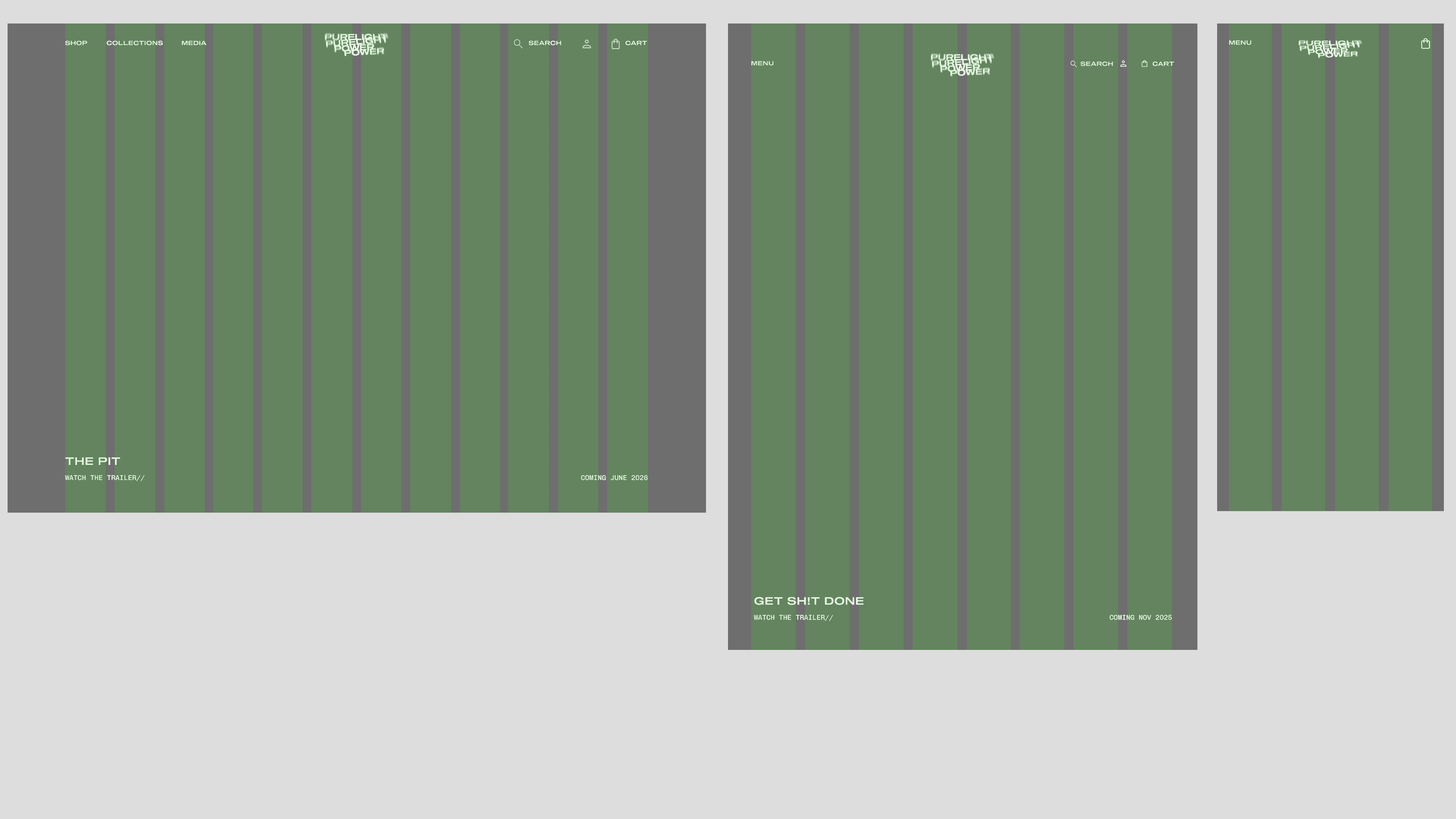Tap the shopping bag icon in mobile layout
The width and height of the screenshot is (1456, 819).
click(1425, 44)
